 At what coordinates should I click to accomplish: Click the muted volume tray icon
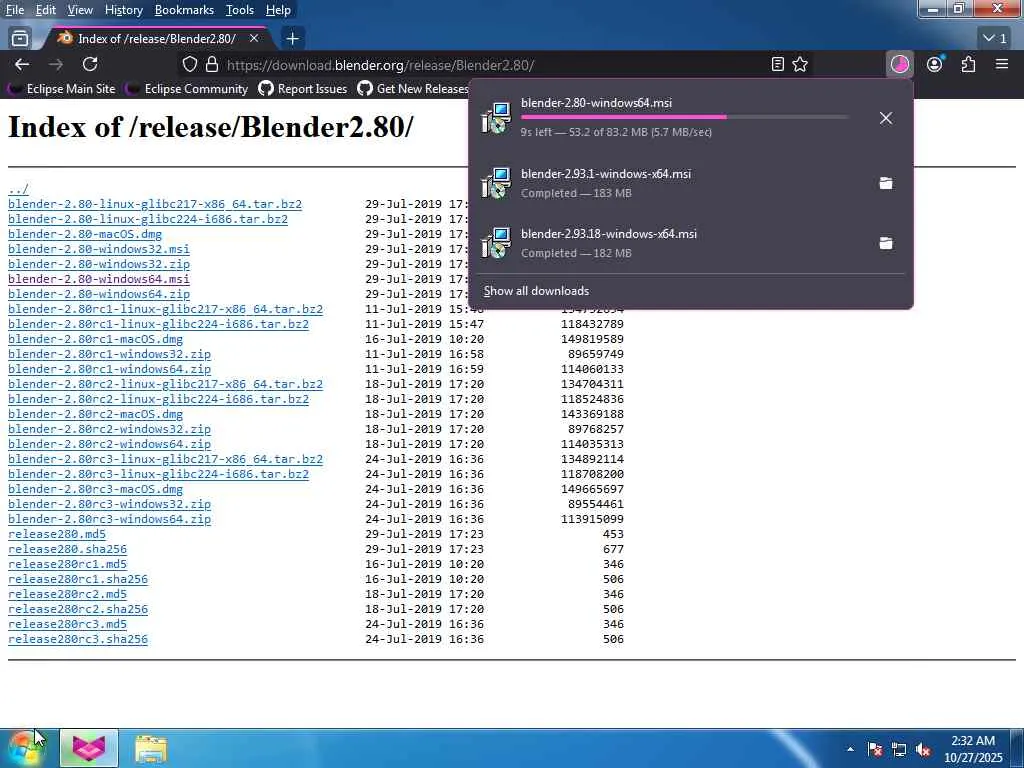point(923,749)
